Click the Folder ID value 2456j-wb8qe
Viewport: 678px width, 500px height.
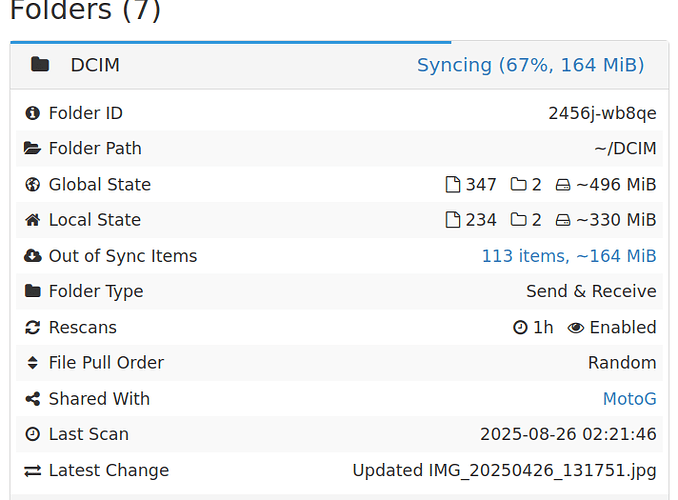[x=602, y=113]
